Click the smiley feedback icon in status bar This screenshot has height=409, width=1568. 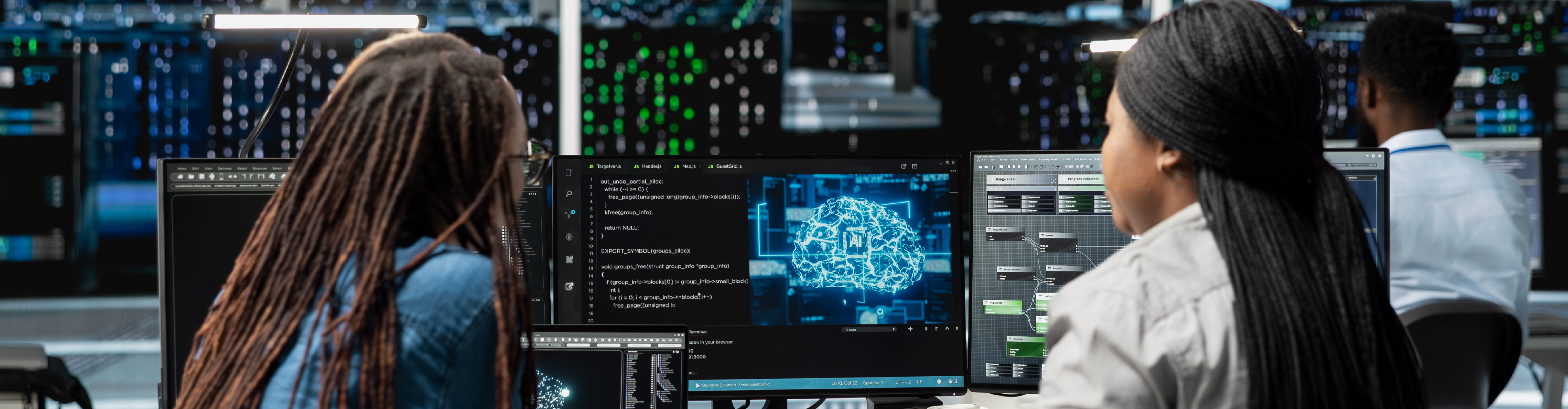[939, 382]
